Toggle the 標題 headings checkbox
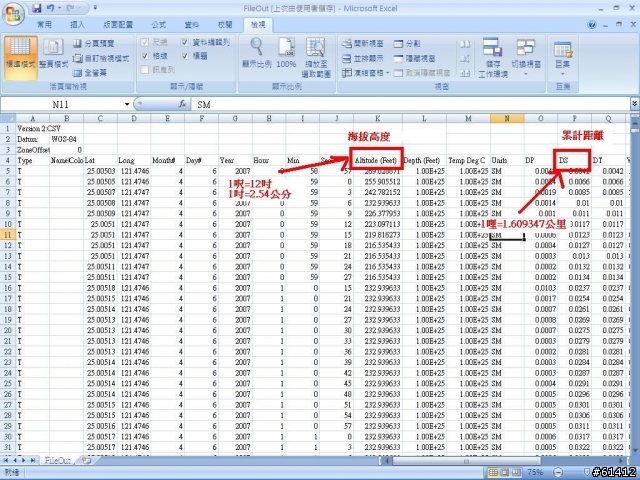This screenshot has height=480, width=640. (185, 56)
